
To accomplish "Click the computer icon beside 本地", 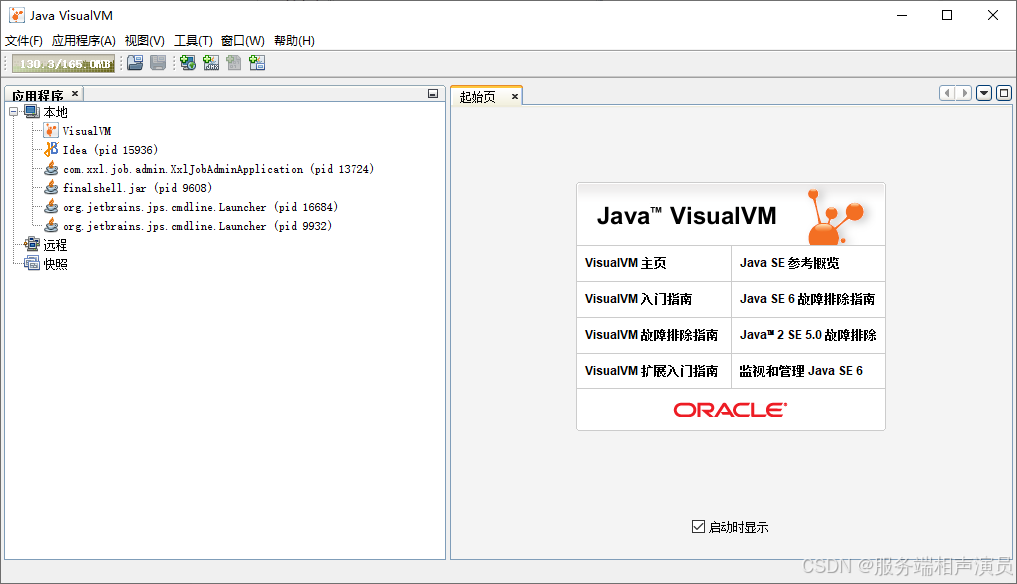I will tap(32, 112).
